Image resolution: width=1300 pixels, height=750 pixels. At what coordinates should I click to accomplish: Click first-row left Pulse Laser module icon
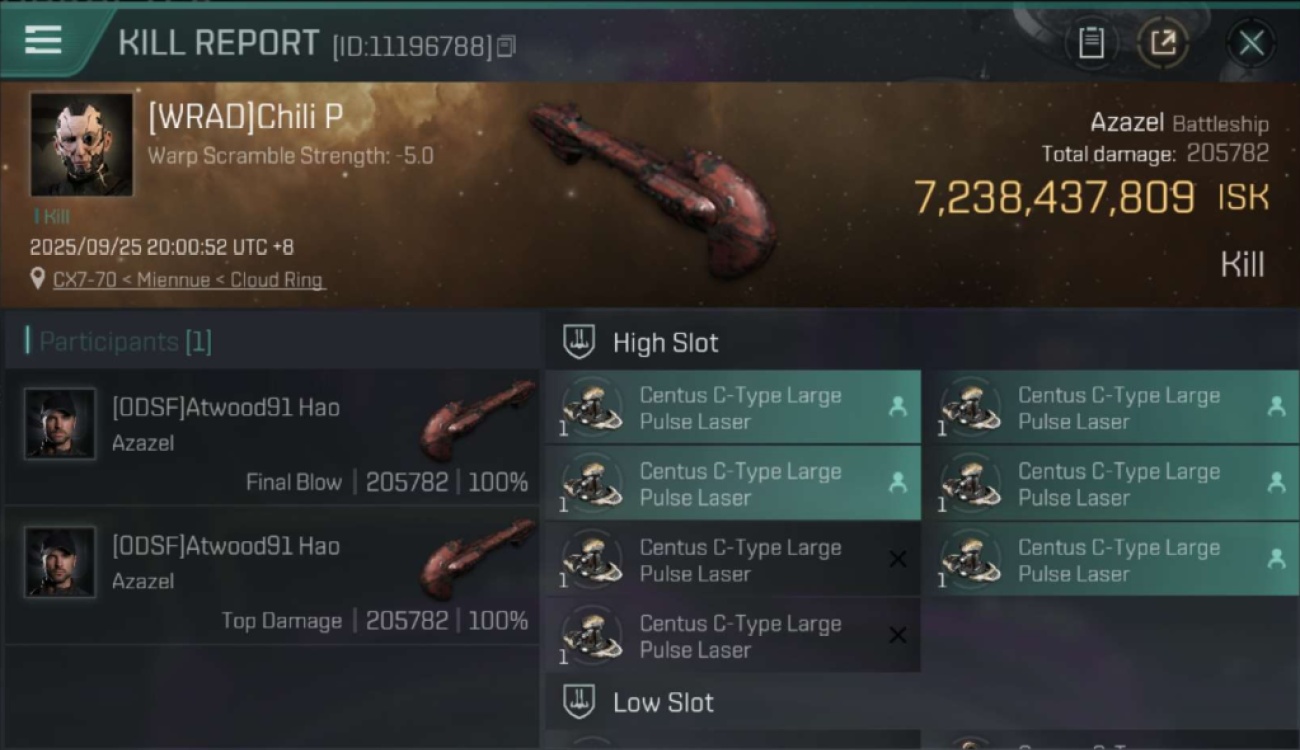[x=591, y=407]
